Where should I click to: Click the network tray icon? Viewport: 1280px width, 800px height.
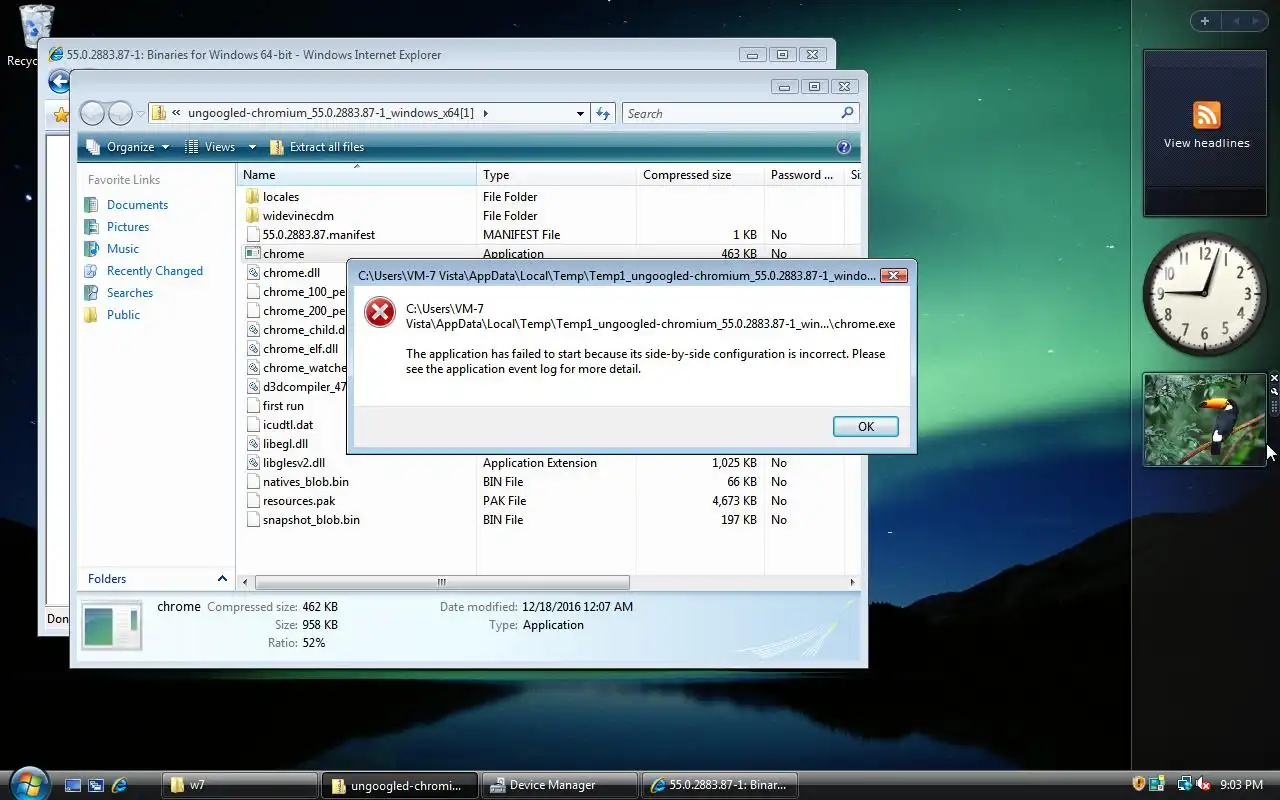[1185, 785]
